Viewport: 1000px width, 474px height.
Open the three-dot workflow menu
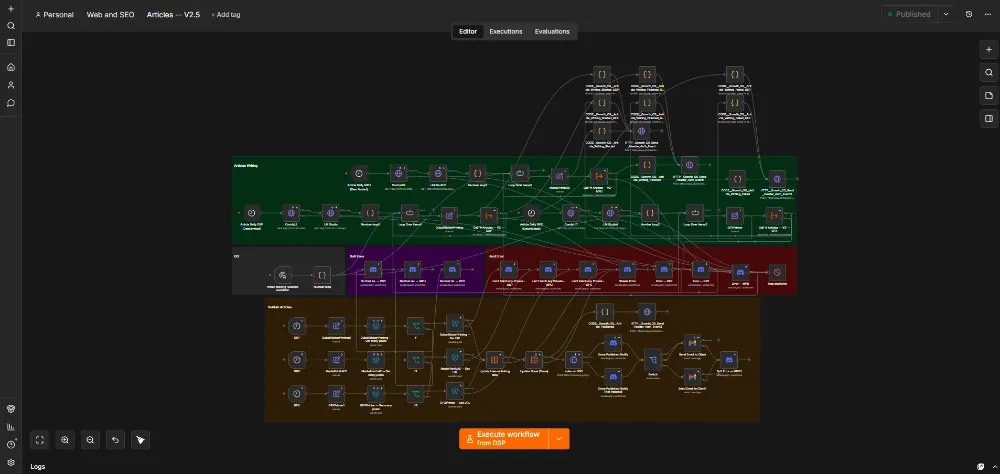(988, 14)
